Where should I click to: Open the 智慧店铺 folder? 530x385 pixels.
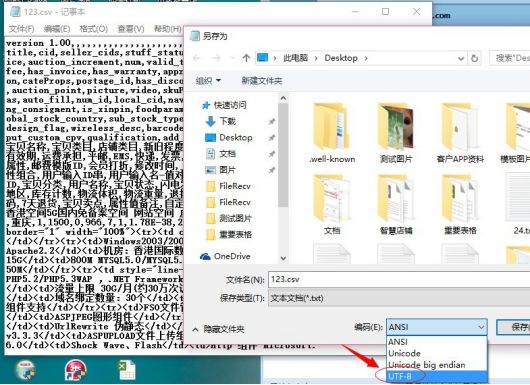click(x=396, y=204)
